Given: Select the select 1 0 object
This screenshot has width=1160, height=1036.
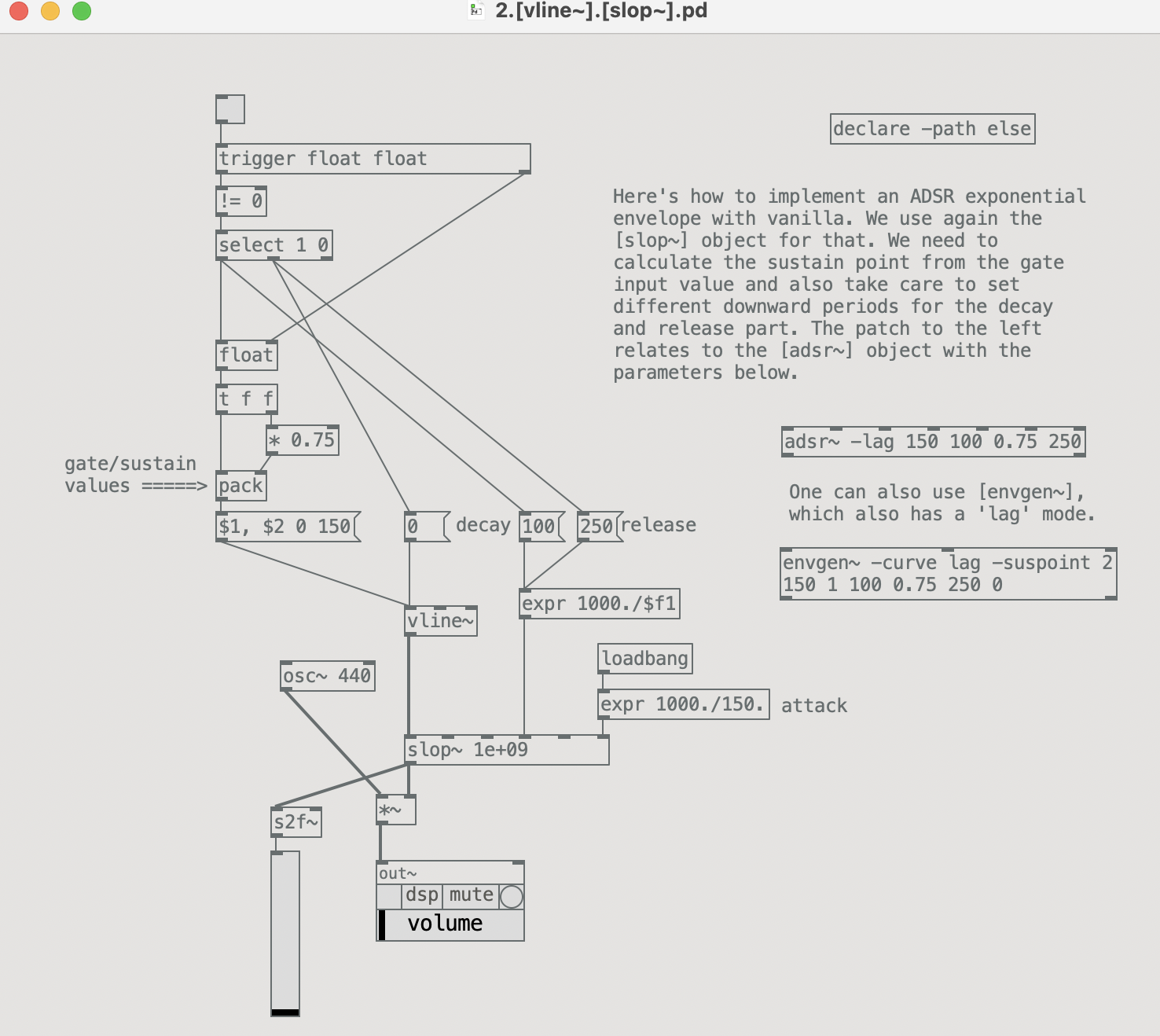Looking at the screenshot, I should pyautogui.click(x=274, y=245).
